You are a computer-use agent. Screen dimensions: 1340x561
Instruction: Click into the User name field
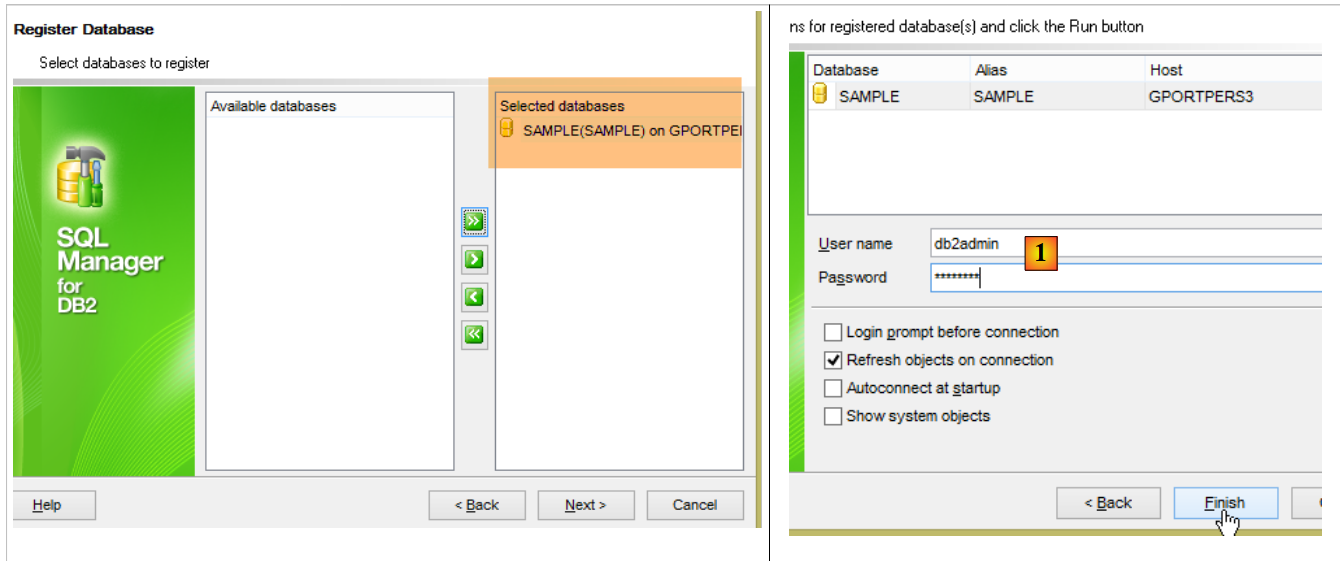[1120, 243]
